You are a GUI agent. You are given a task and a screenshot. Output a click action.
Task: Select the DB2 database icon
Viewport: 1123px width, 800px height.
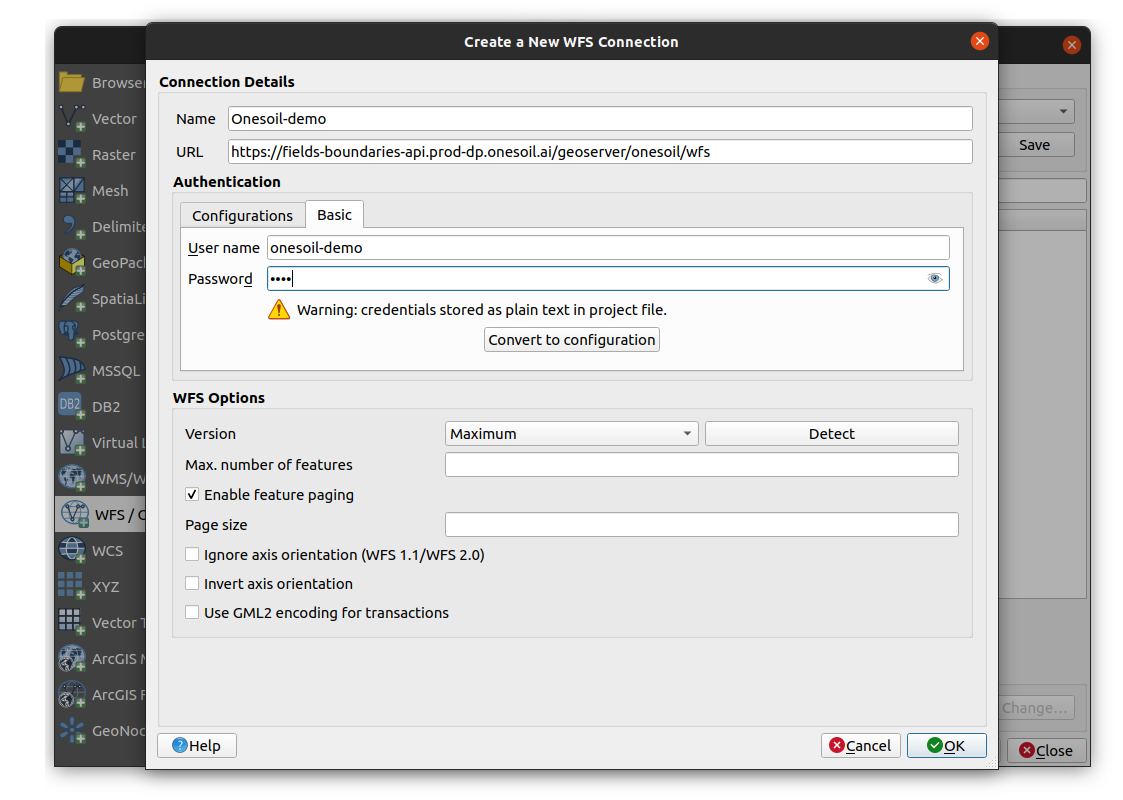click(72, 407)
